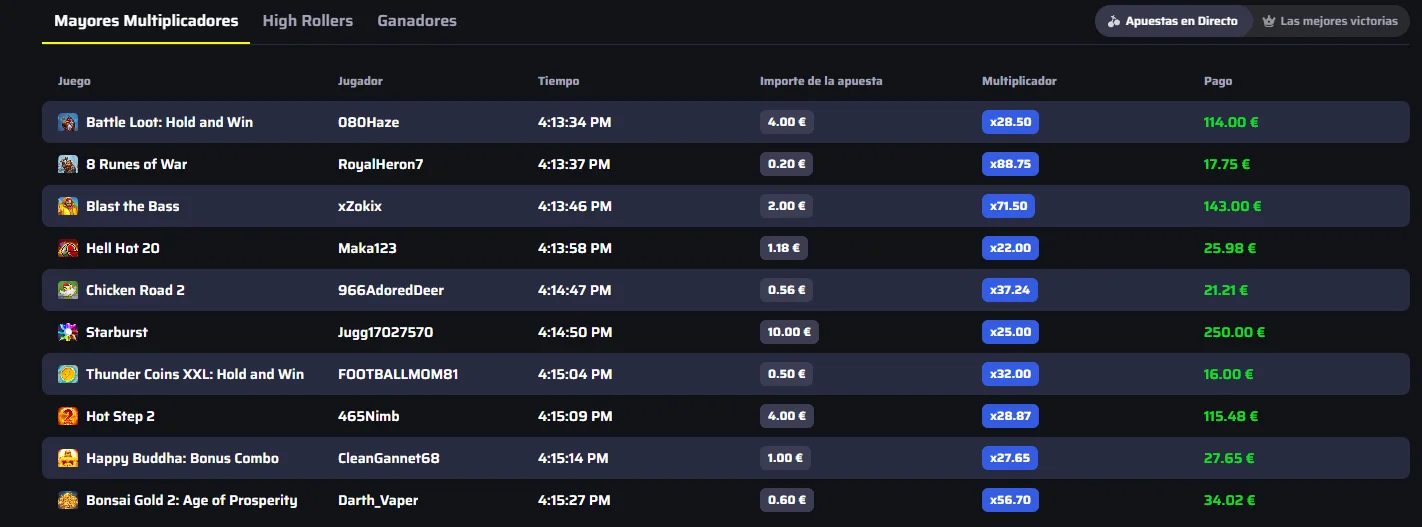Click the x88.75 multiplier badge
This screenshot has width=1422, height=527.
coord(1010,164)
